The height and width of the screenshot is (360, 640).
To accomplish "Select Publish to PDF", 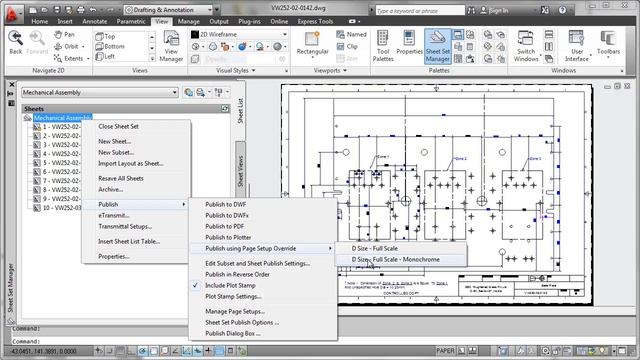I will (x=224, y=226).
